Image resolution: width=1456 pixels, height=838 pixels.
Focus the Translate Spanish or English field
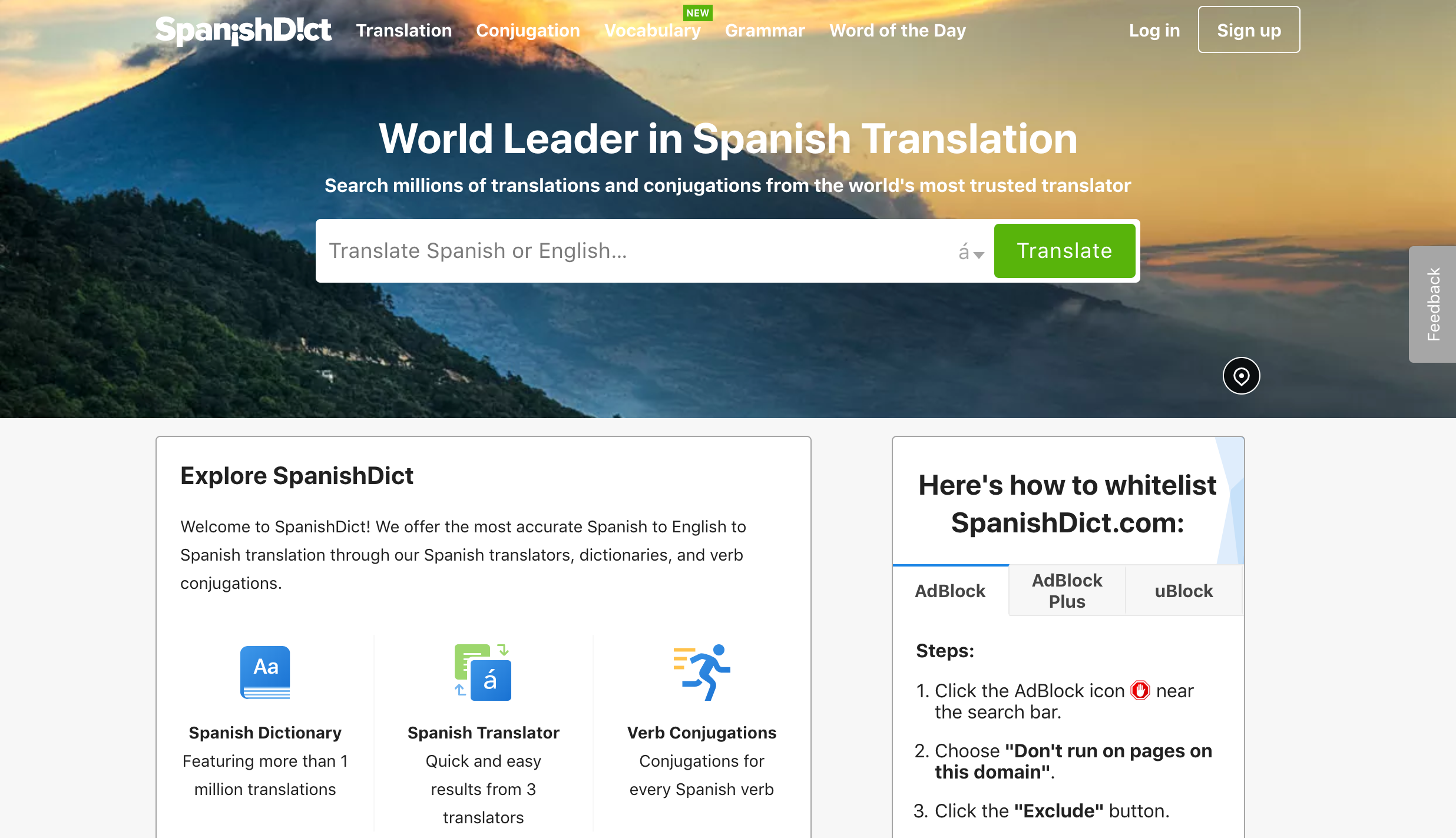pos(636,251)
